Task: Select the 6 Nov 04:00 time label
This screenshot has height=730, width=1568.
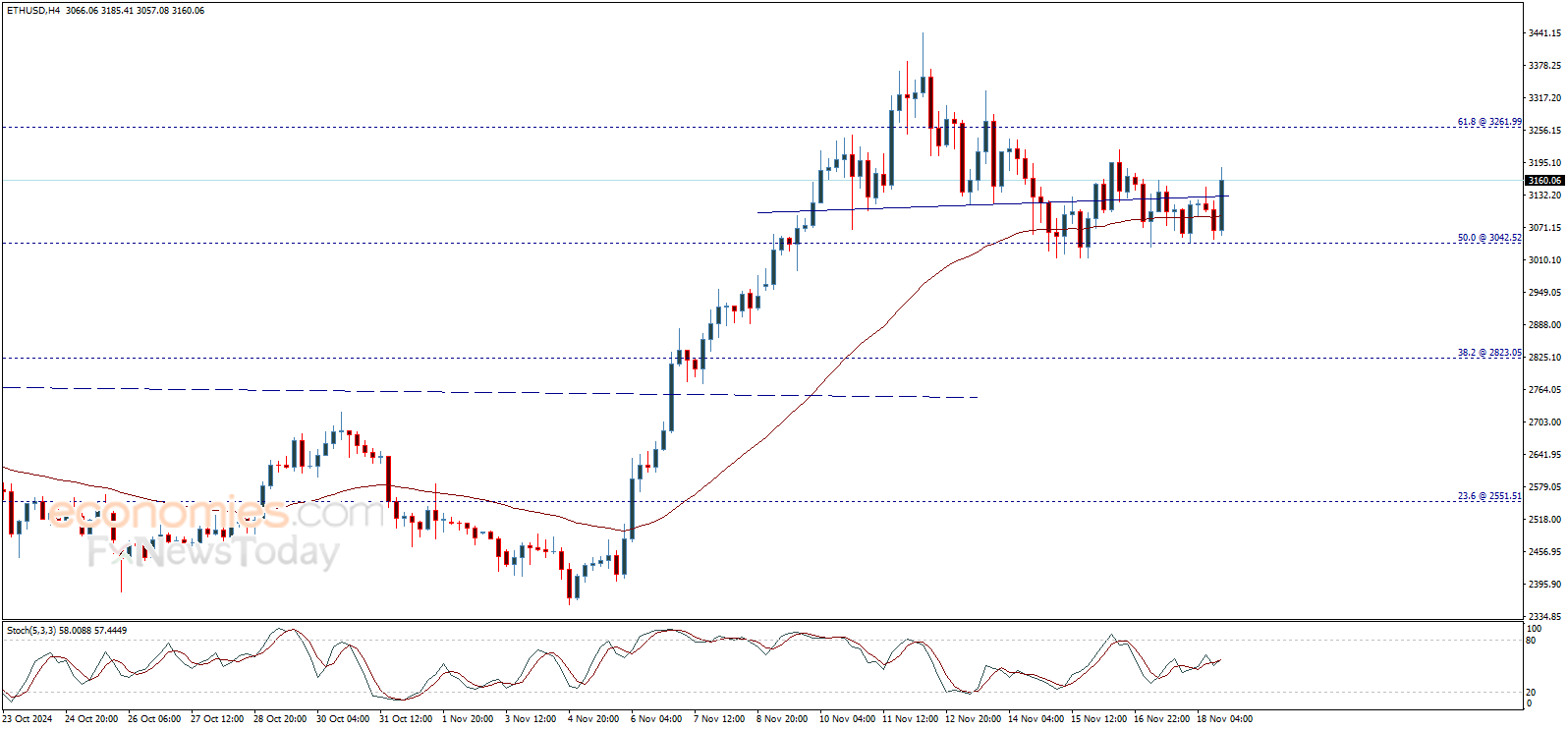Action: (x=656, y=719)
